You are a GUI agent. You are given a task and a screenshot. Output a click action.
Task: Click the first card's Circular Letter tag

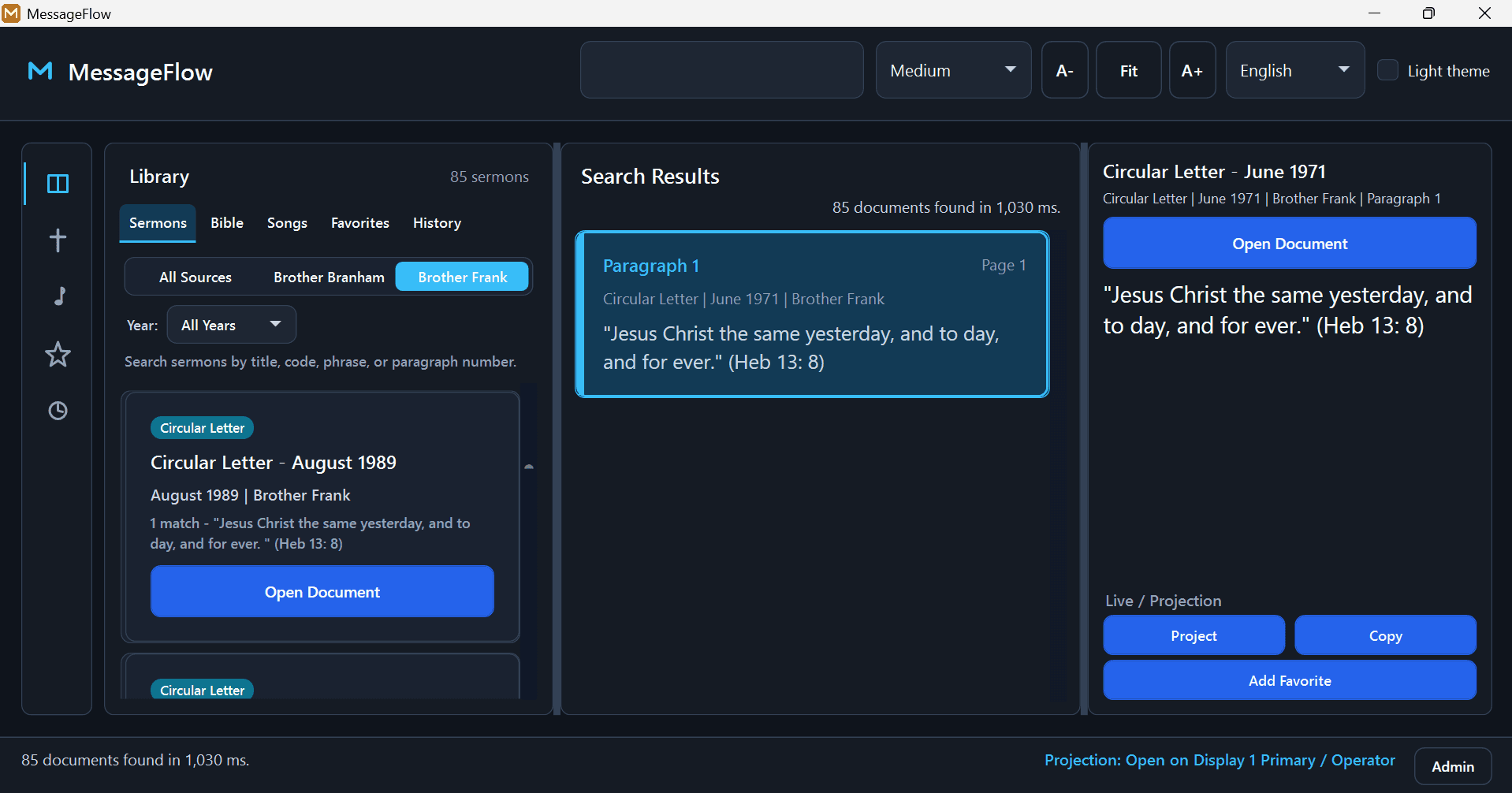202,428
